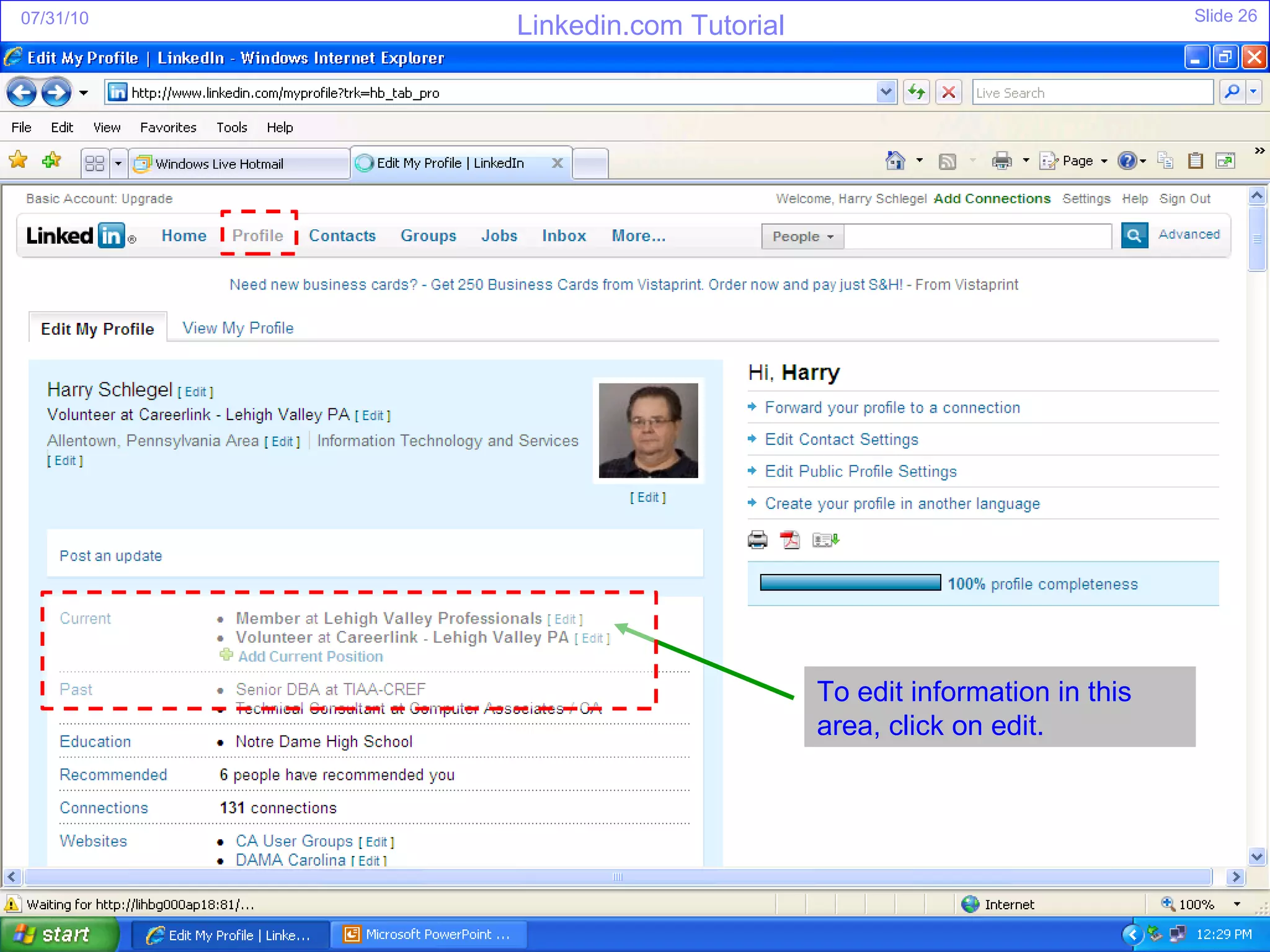Go back with the browser Back arrow
Viewport: 1270px width, 952px height.
(x=22, y=93)
